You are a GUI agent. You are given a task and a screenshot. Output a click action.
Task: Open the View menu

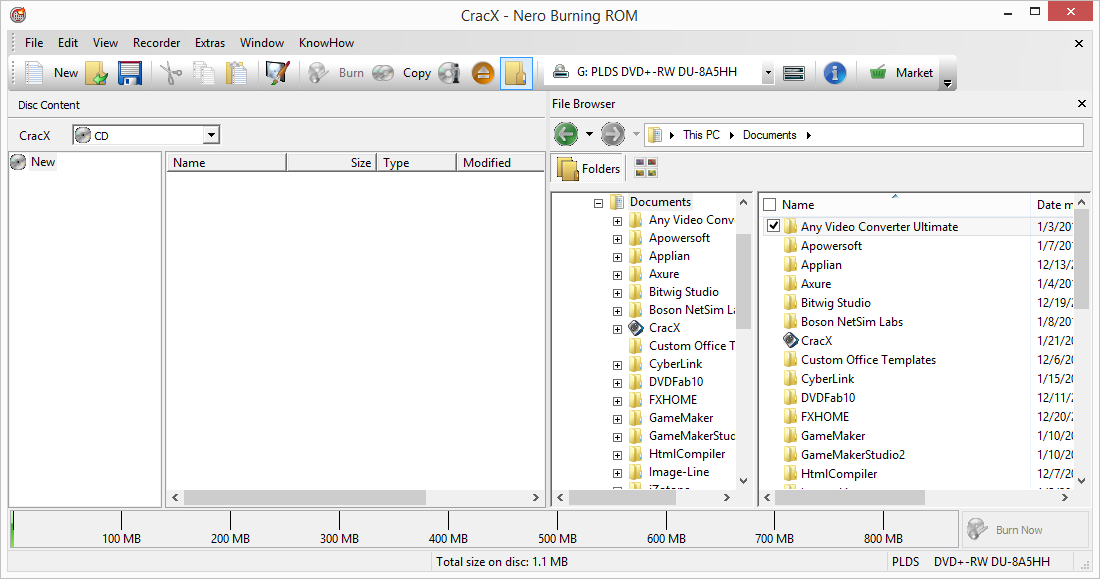105,43
